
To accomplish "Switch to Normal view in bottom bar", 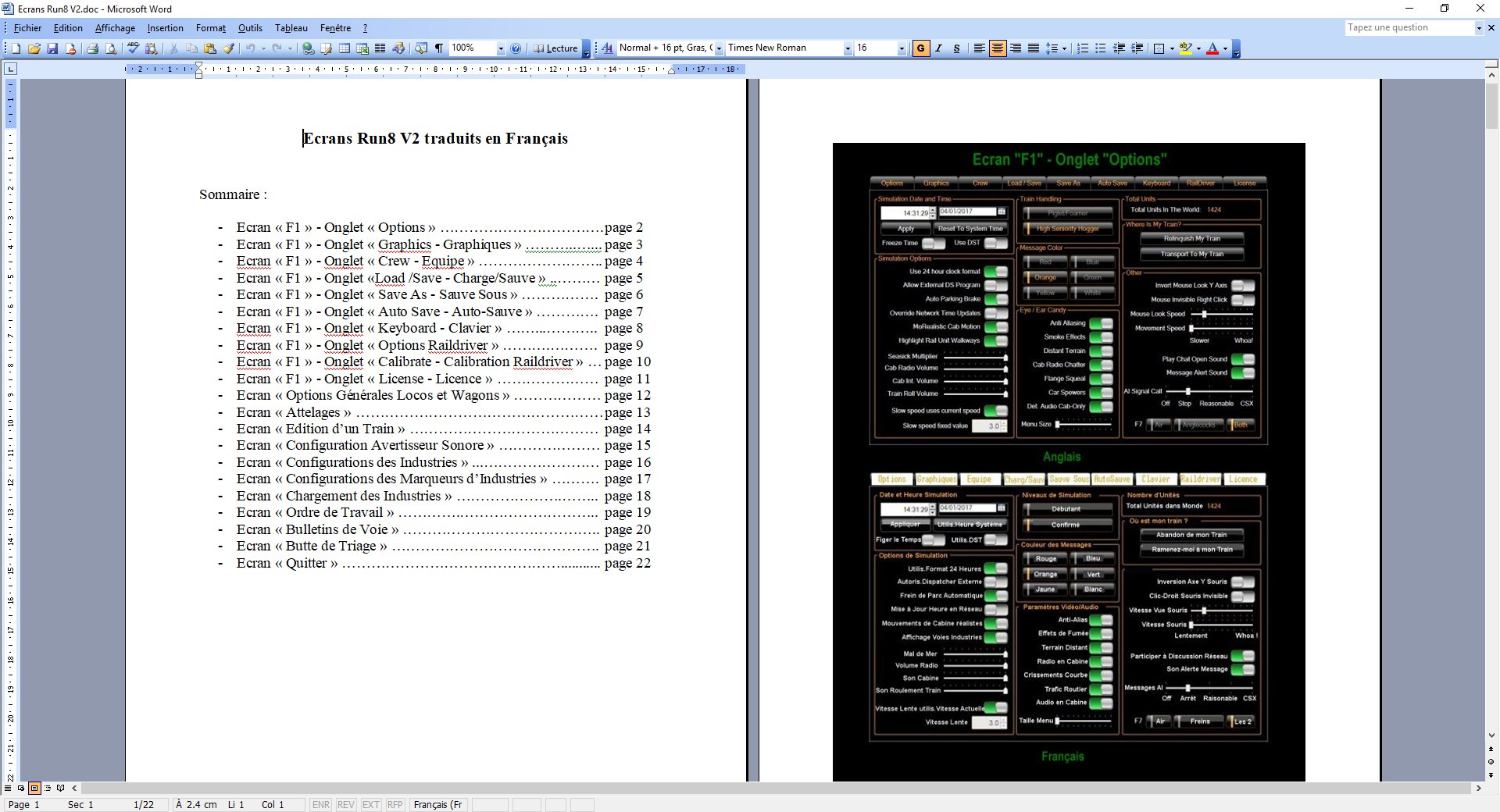I will (8, 789).
